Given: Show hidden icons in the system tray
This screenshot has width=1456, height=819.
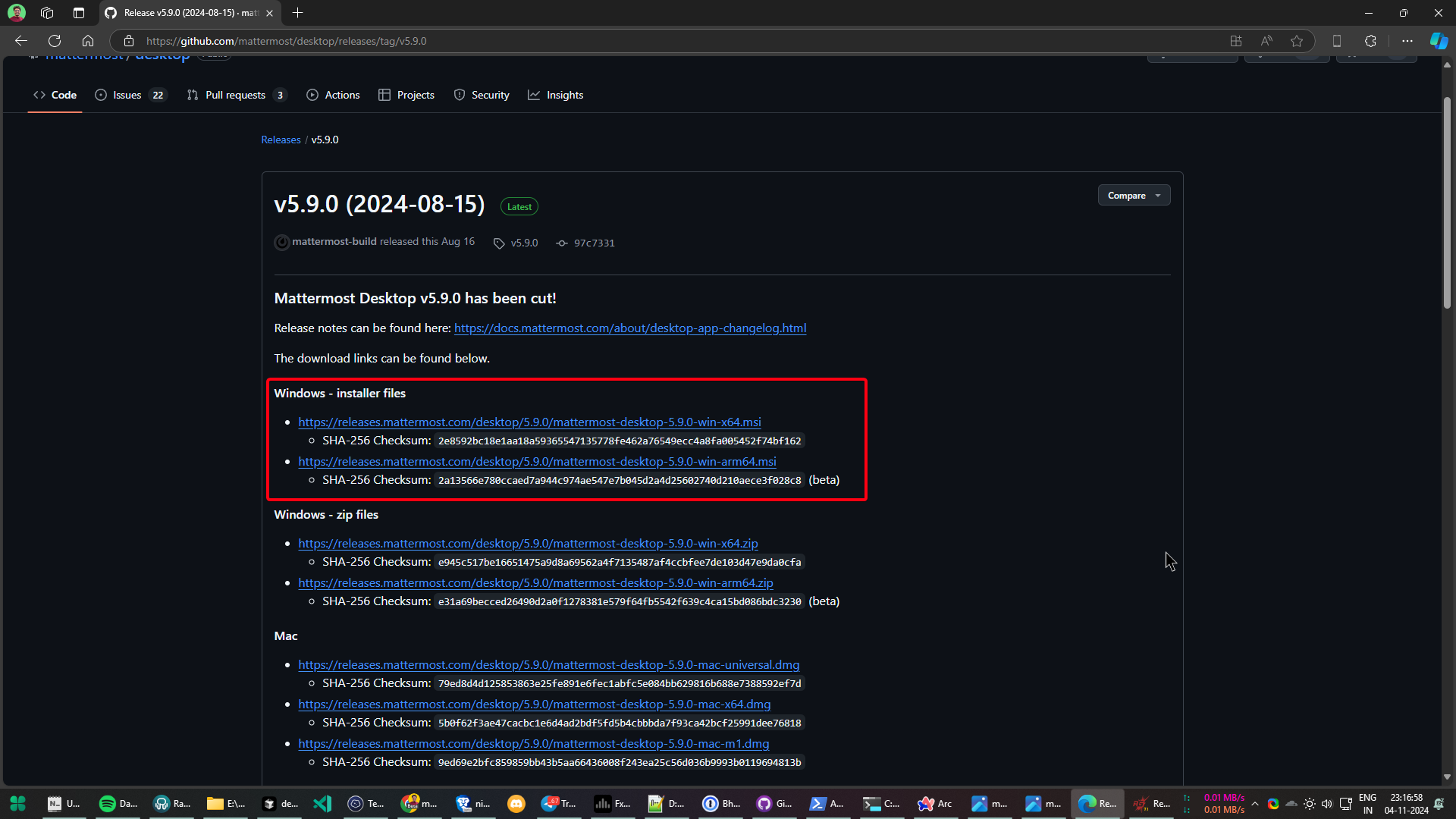Looking at the screenshot, I should (1255, 804).
